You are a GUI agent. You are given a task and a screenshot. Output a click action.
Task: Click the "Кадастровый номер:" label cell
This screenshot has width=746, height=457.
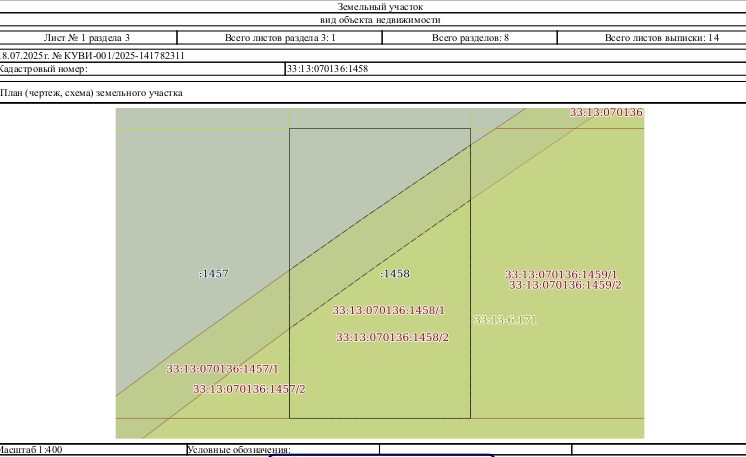click(x=142, y=68)
